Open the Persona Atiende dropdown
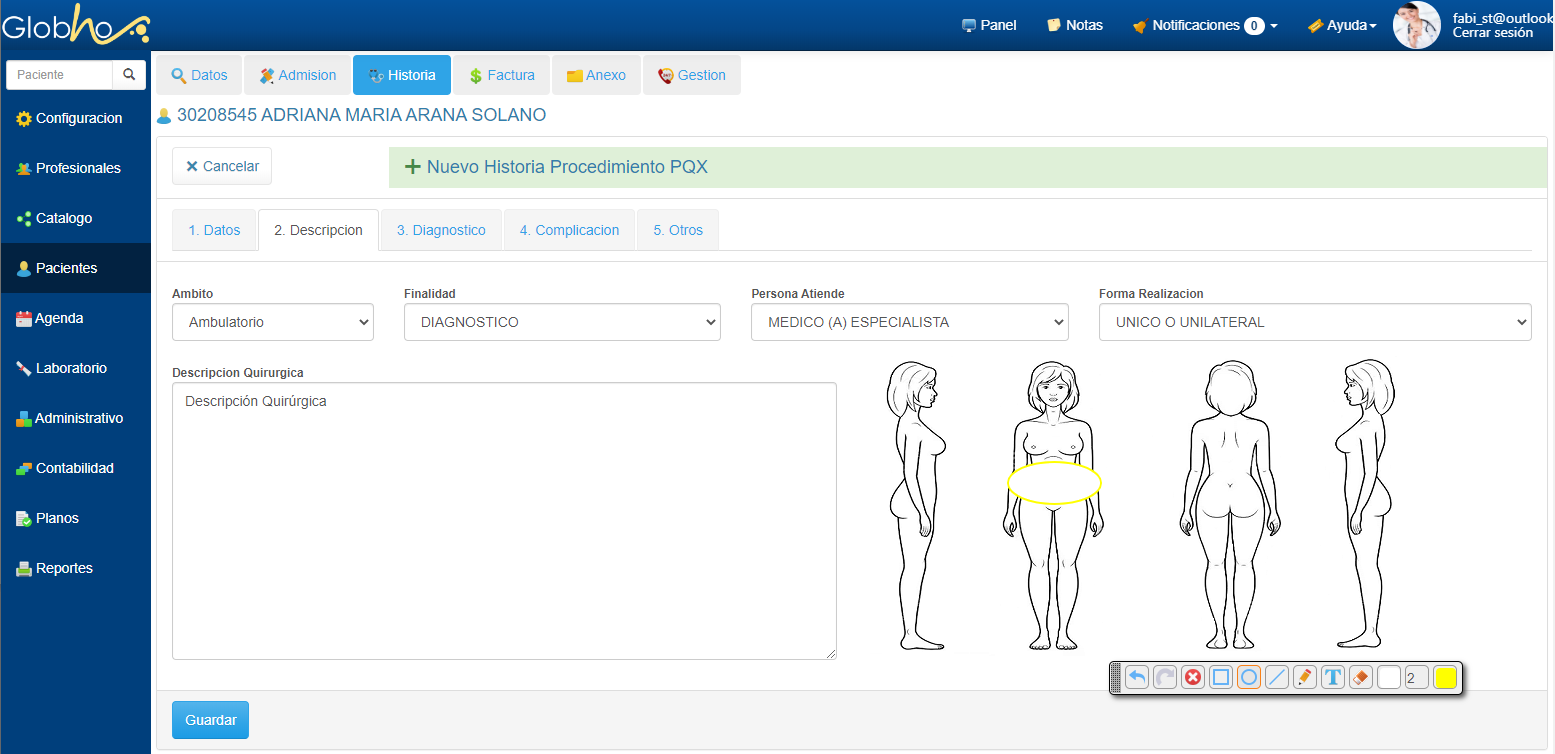The height and width of the screenshot is (754, 1555). [x=909, y=322]
